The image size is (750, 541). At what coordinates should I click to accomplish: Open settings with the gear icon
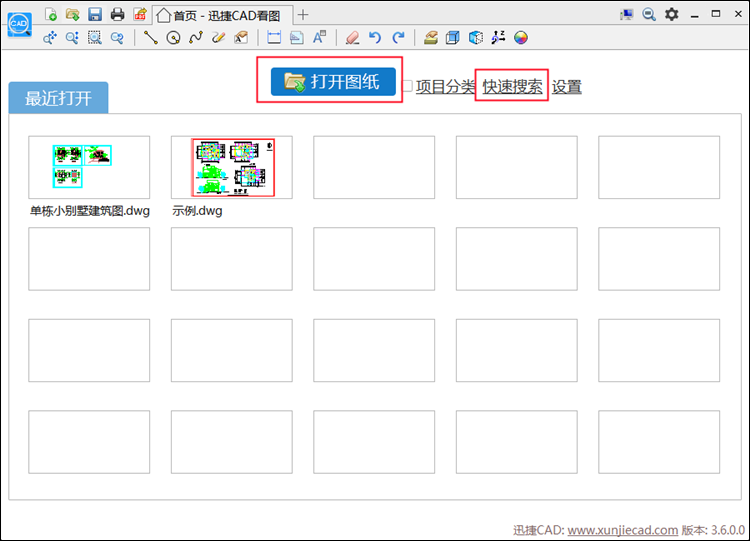pyautogui.click(x=672, y=14)
